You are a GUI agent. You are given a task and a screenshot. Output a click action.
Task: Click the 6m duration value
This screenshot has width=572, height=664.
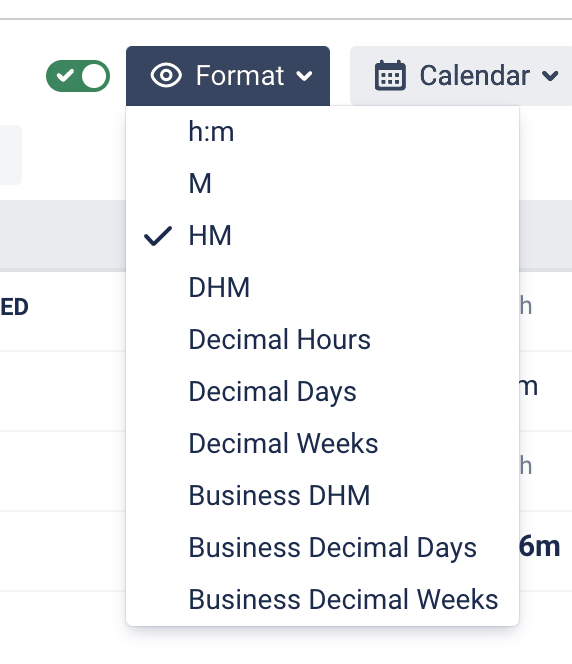click(x=540, y=546)
